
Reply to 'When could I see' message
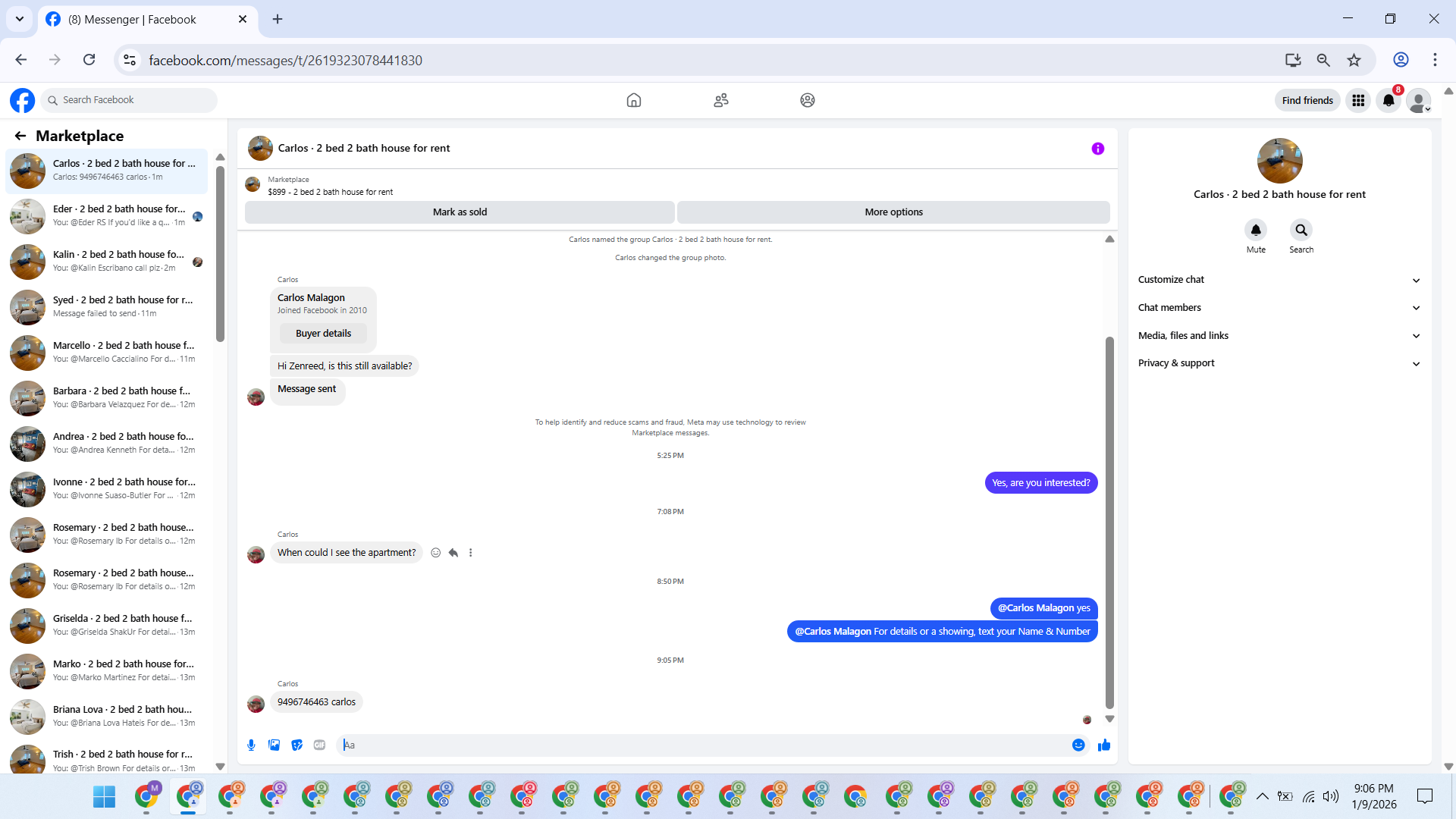pyautogui.click(x=453, y=553)
